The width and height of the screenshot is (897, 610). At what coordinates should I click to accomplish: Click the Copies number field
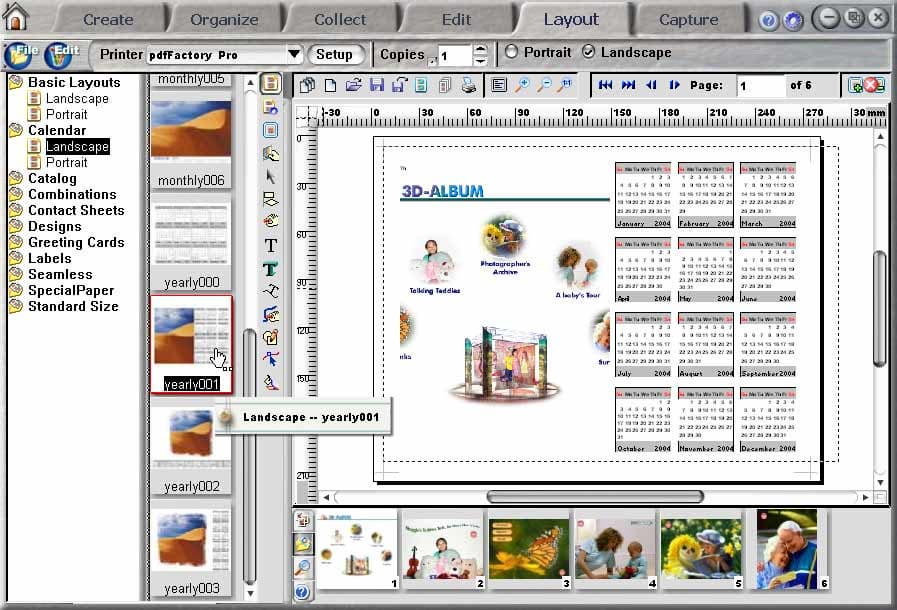point(455,56)
